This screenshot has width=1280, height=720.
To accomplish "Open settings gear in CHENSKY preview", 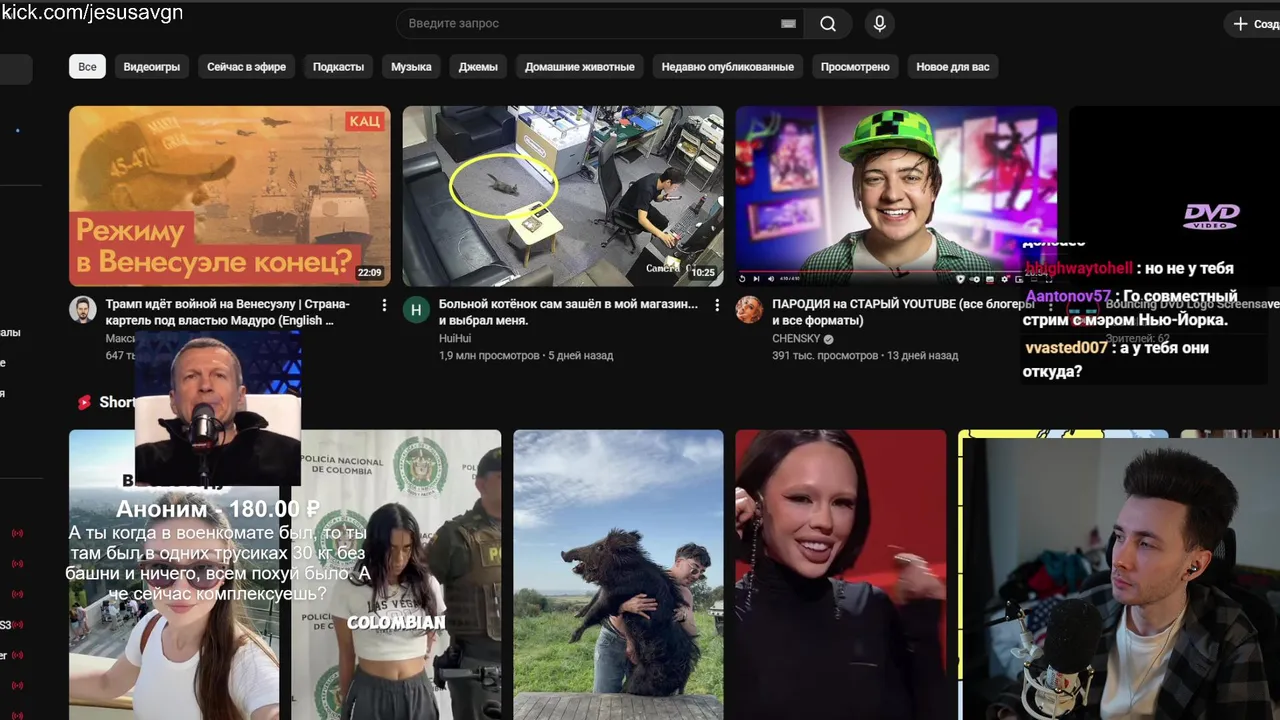I will pyautogui.click(x=1005, y=279).
